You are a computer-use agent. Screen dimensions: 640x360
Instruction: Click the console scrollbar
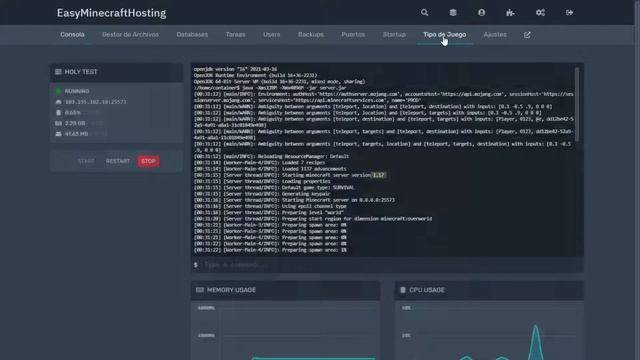click(x=577, y=105)
